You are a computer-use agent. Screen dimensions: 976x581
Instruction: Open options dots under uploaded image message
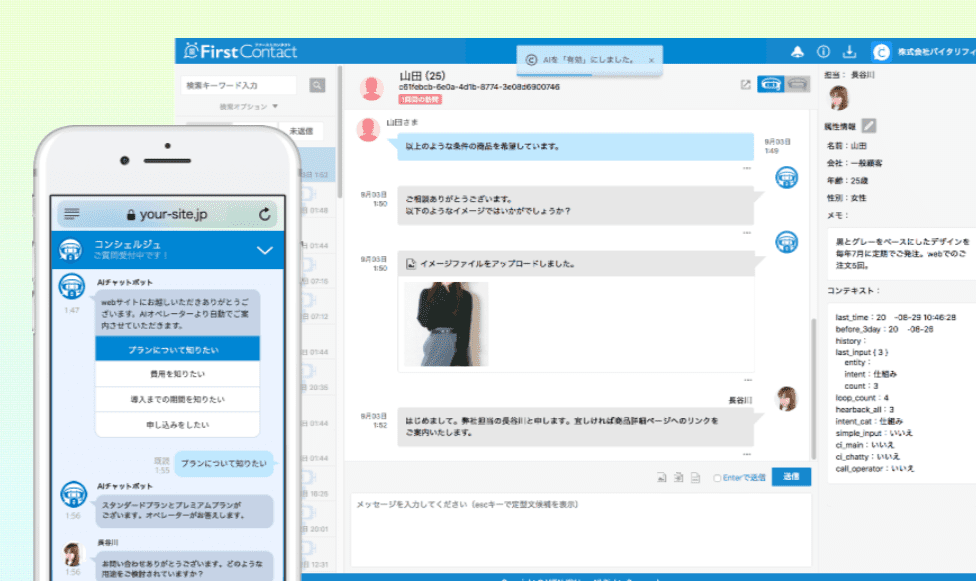(748, 380)
